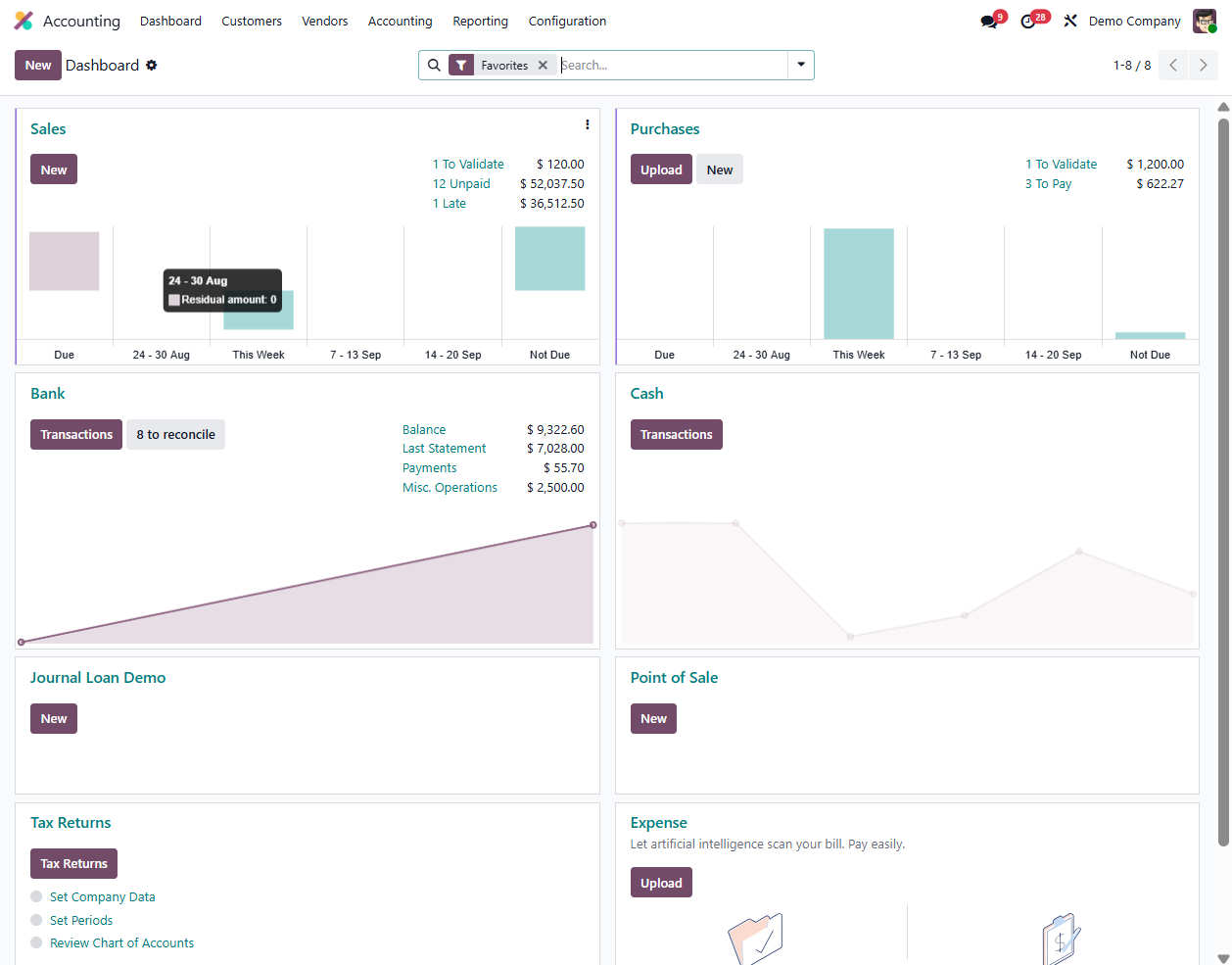
Task: Open the 12 Unpaid invoices link
Action: 461,184
